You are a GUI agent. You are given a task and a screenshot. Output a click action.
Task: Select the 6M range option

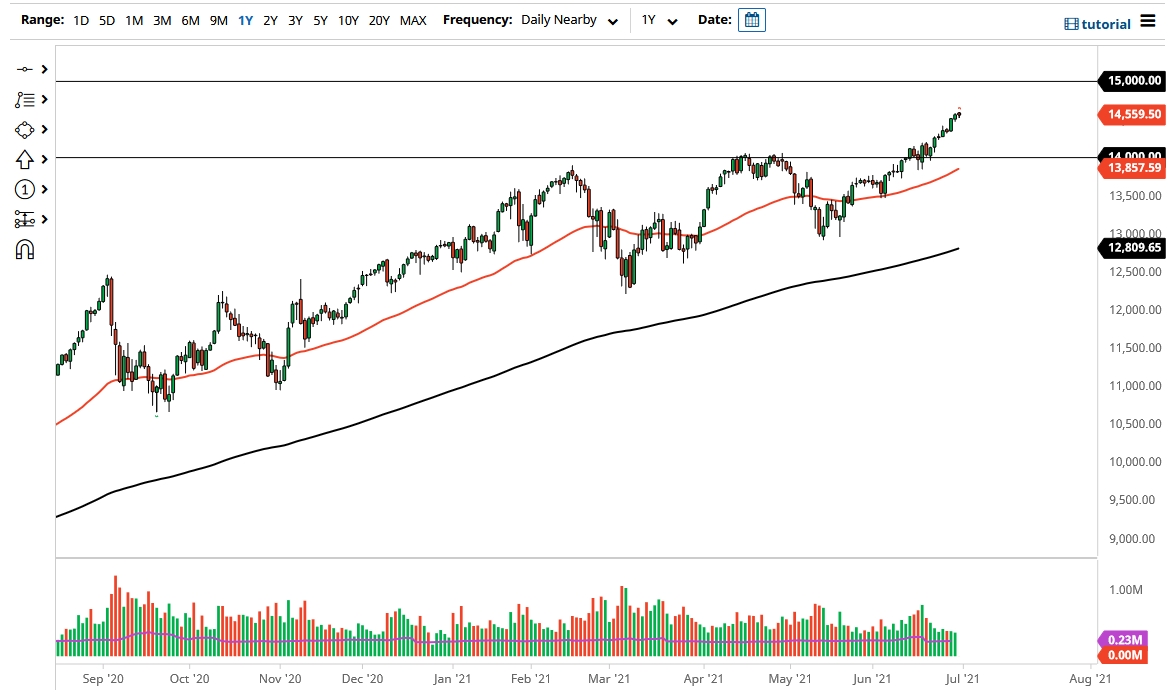[x=190, y=19]
